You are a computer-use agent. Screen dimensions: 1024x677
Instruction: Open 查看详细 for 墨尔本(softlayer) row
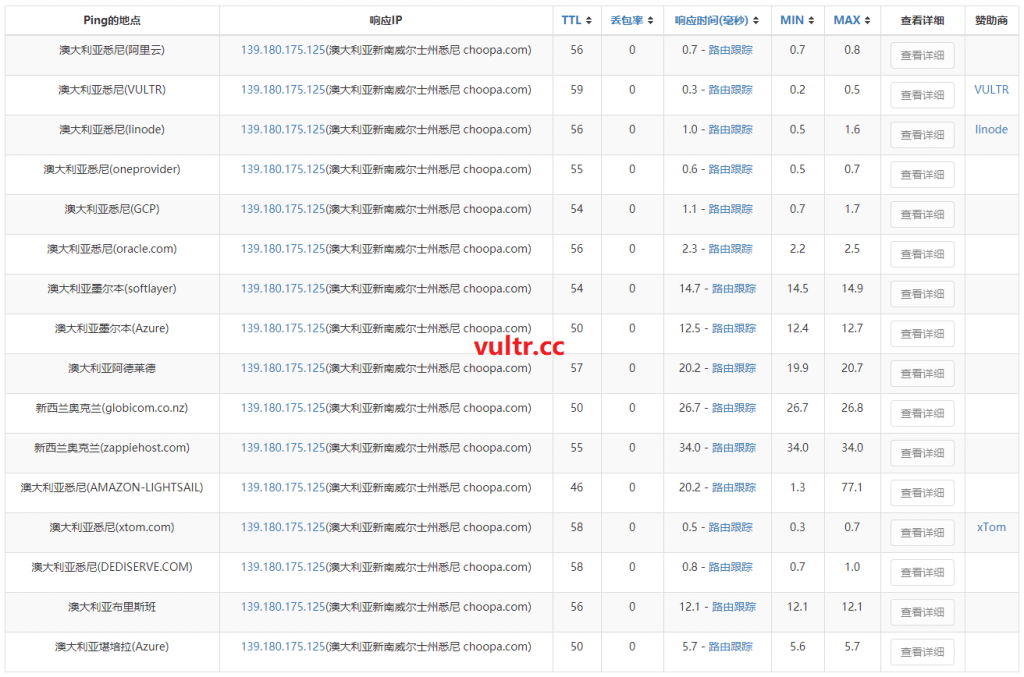922,294
